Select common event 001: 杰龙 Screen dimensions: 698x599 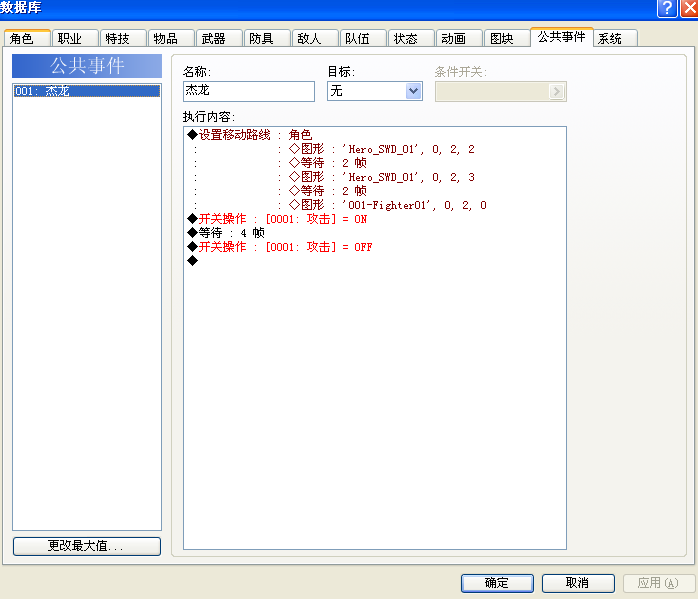click(87, 91)
